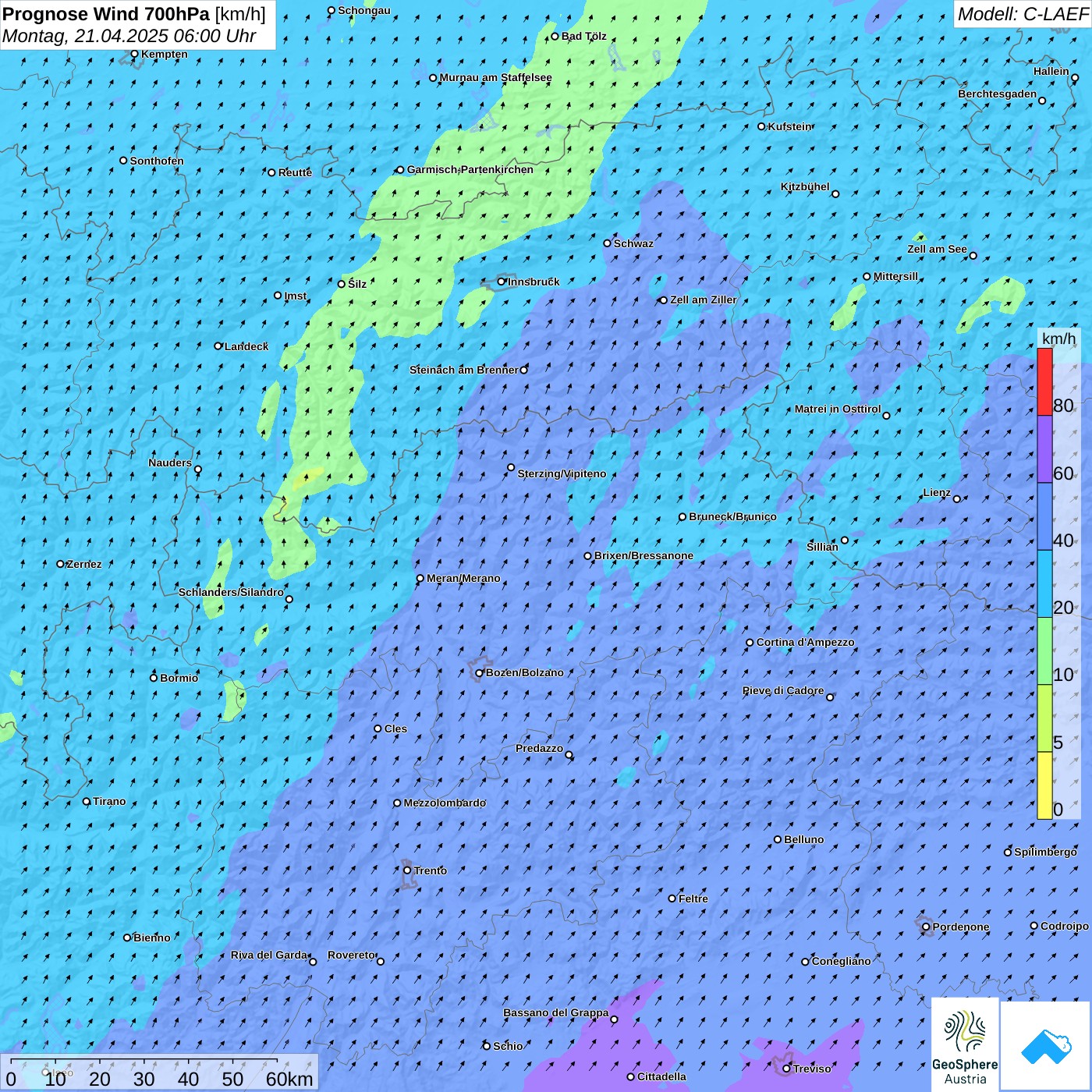The image size is (1092, 1092).
Task: Click the Sonthofen city label
Action: 157,161
